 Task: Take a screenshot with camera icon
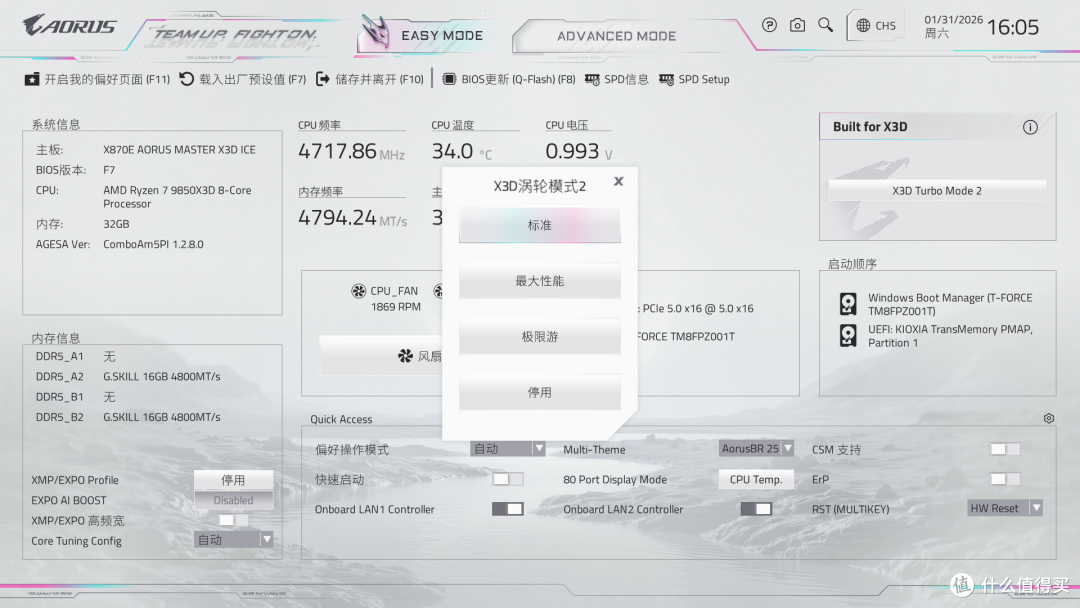point(798,25)
